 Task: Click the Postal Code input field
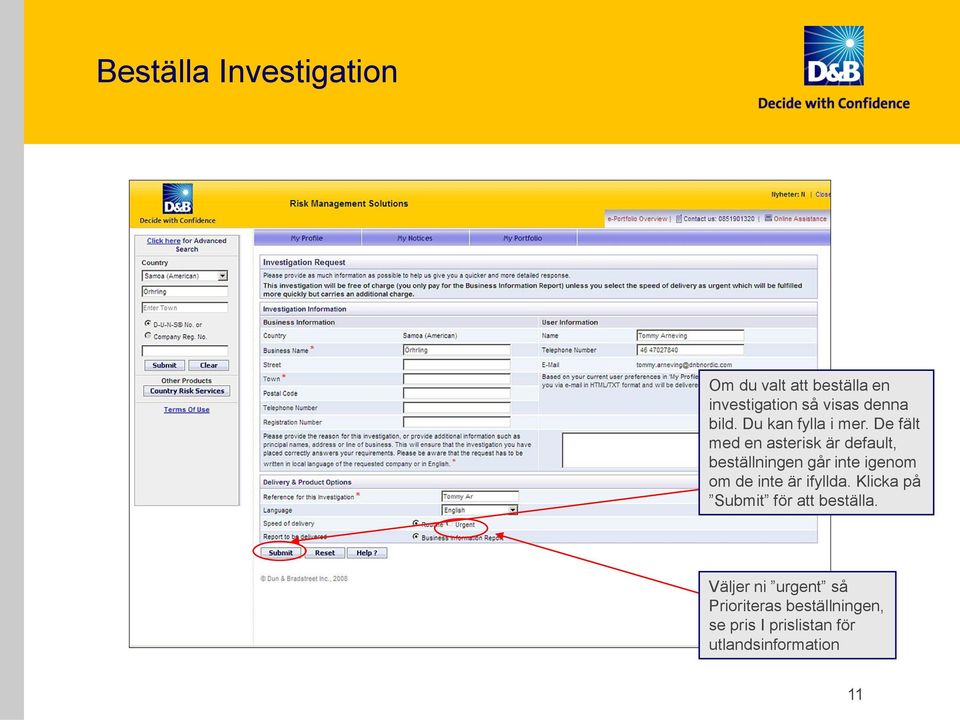point(456,393)
